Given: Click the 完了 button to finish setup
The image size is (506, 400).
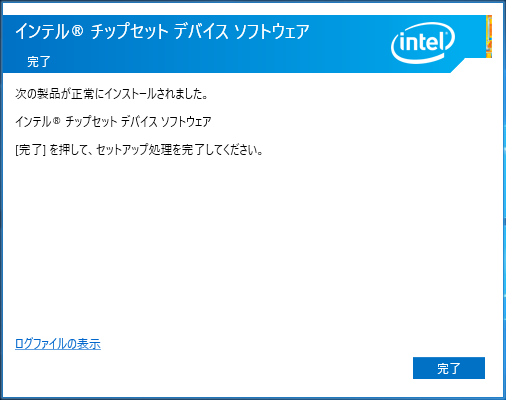Looking at the screenshot, I should click(449, 368).
